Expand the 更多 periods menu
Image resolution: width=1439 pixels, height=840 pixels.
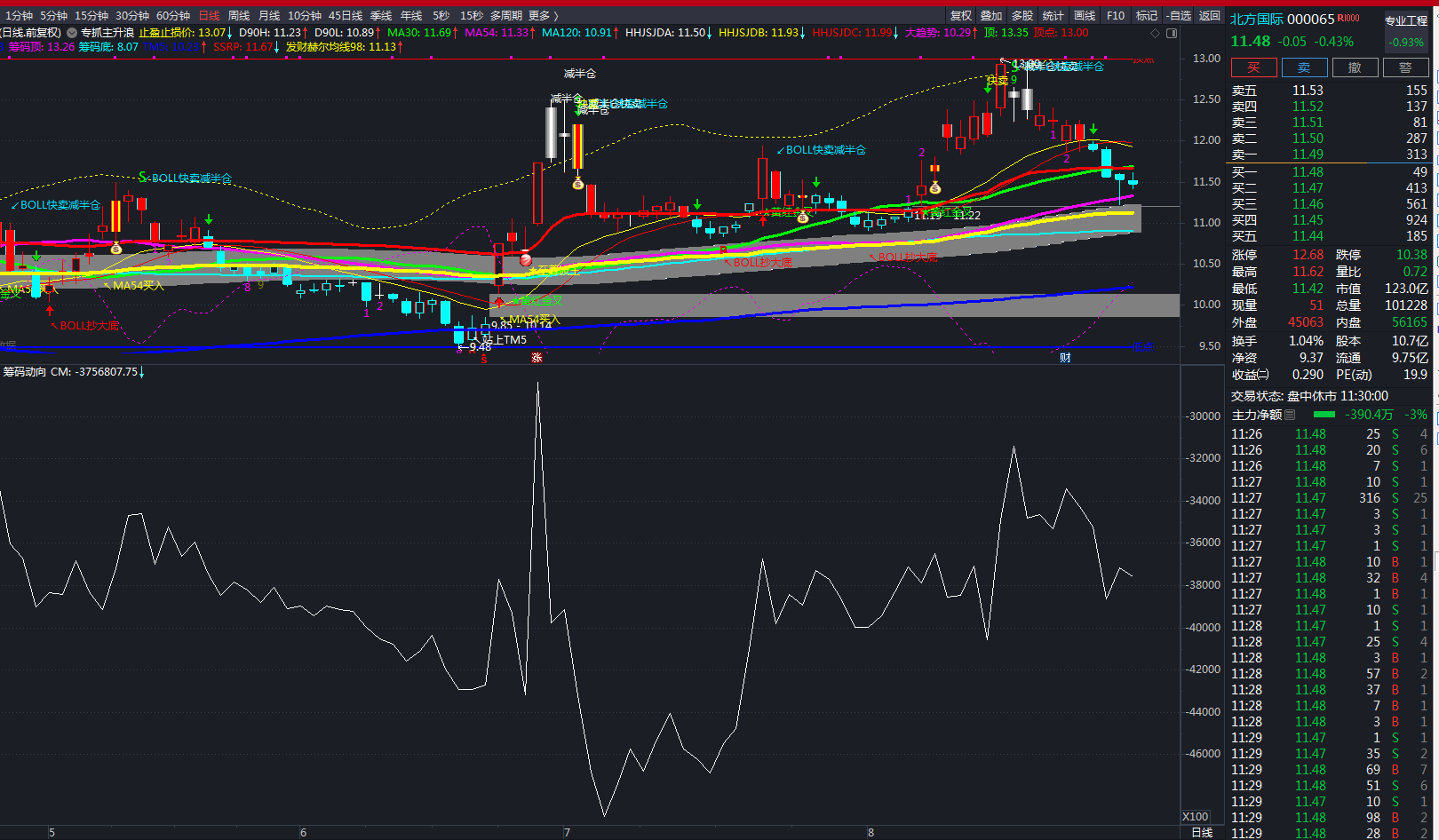(x=543, y=16)
